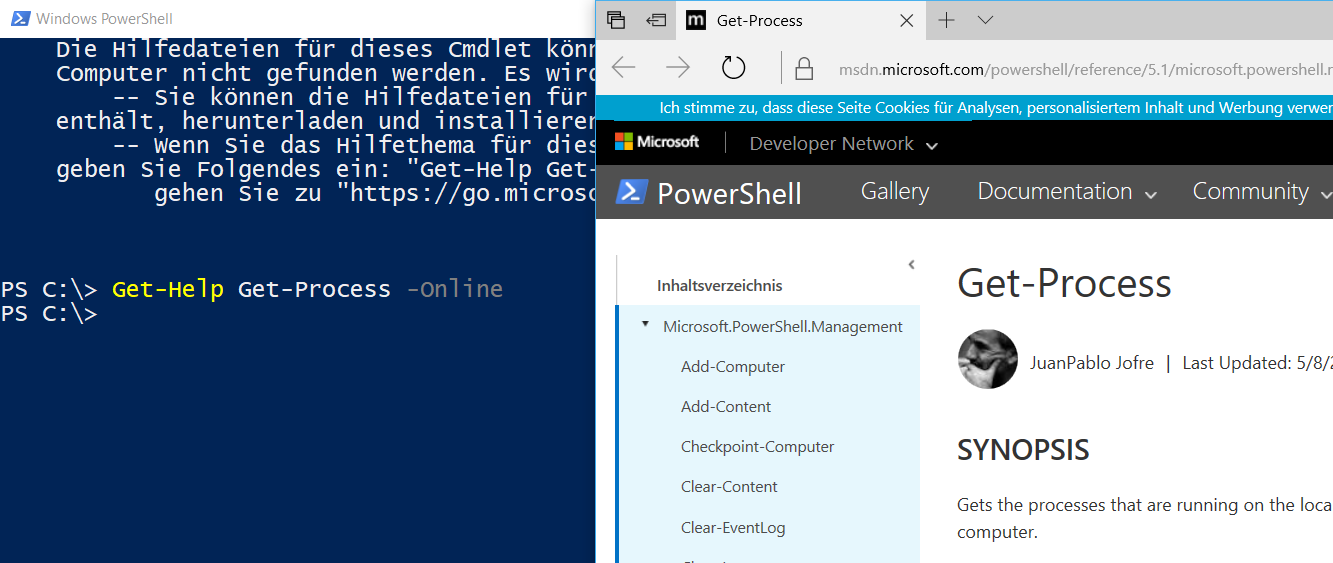Click the Windows PowerShell title bar icon
This screenshot has width=1333, height=563.
click(x=18, y=19)
